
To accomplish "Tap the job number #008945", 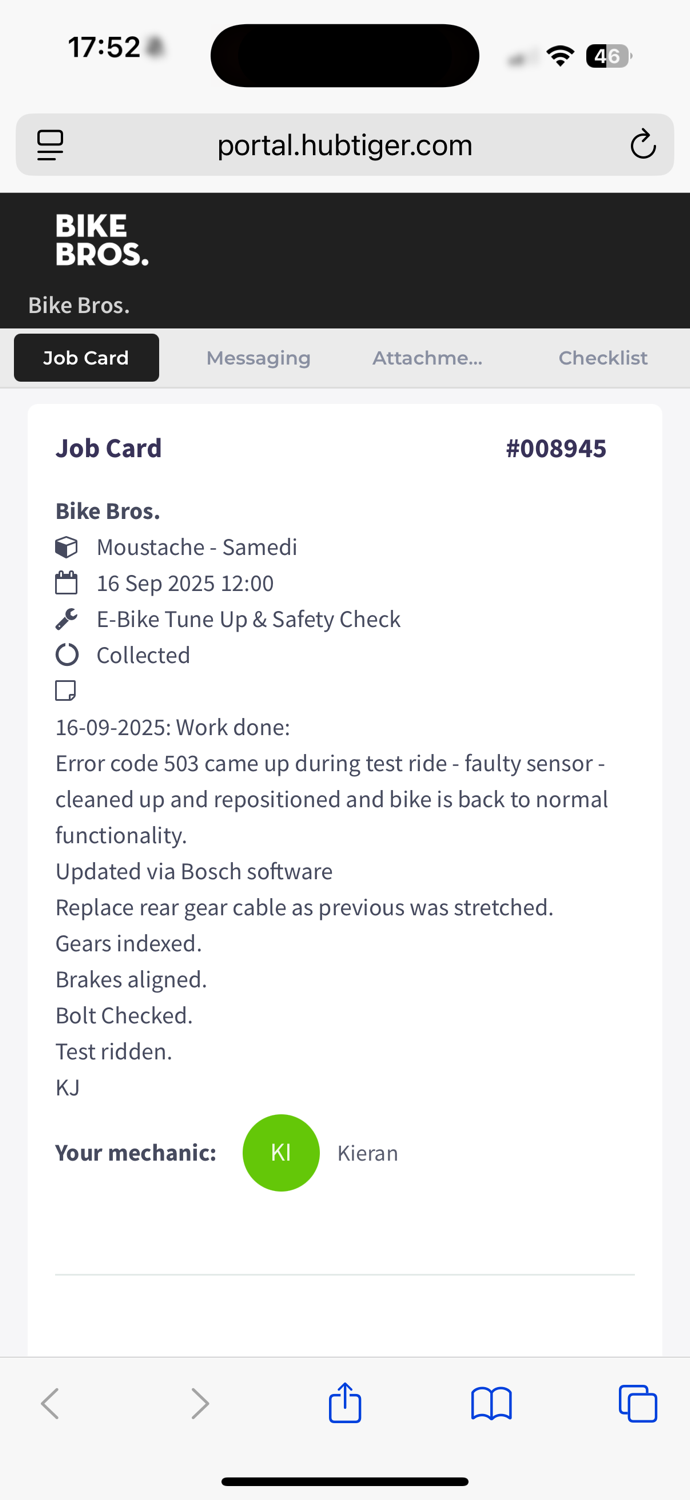I will point(556,448).
